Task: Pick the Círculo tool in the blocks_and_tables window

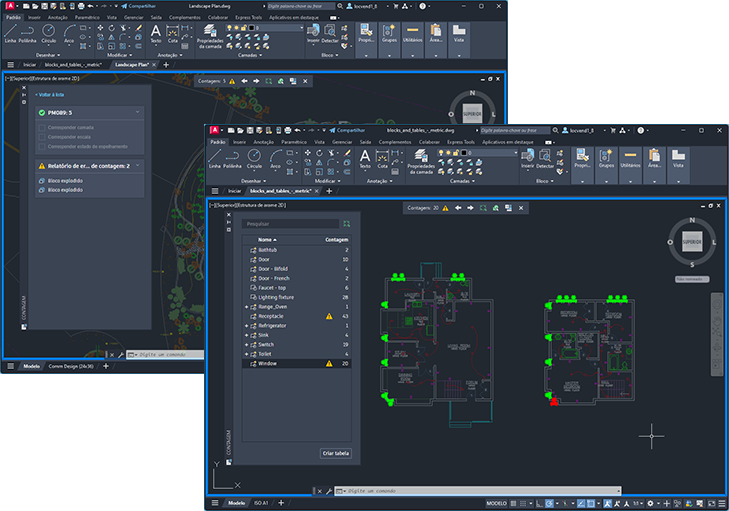Action: (x=254, y=159)
